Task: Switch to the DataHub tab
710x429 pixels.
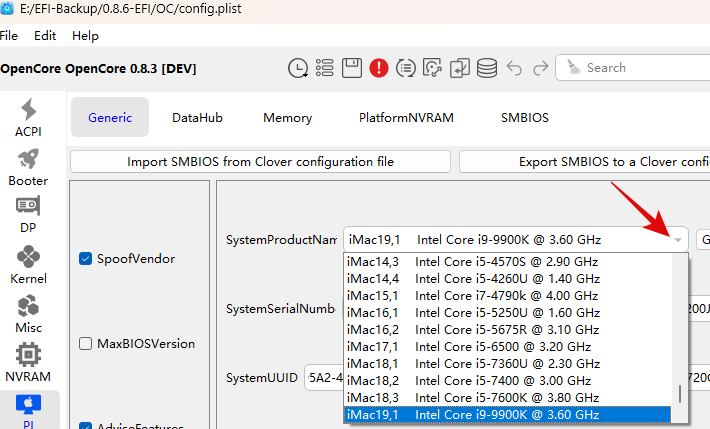Action: 197,118
